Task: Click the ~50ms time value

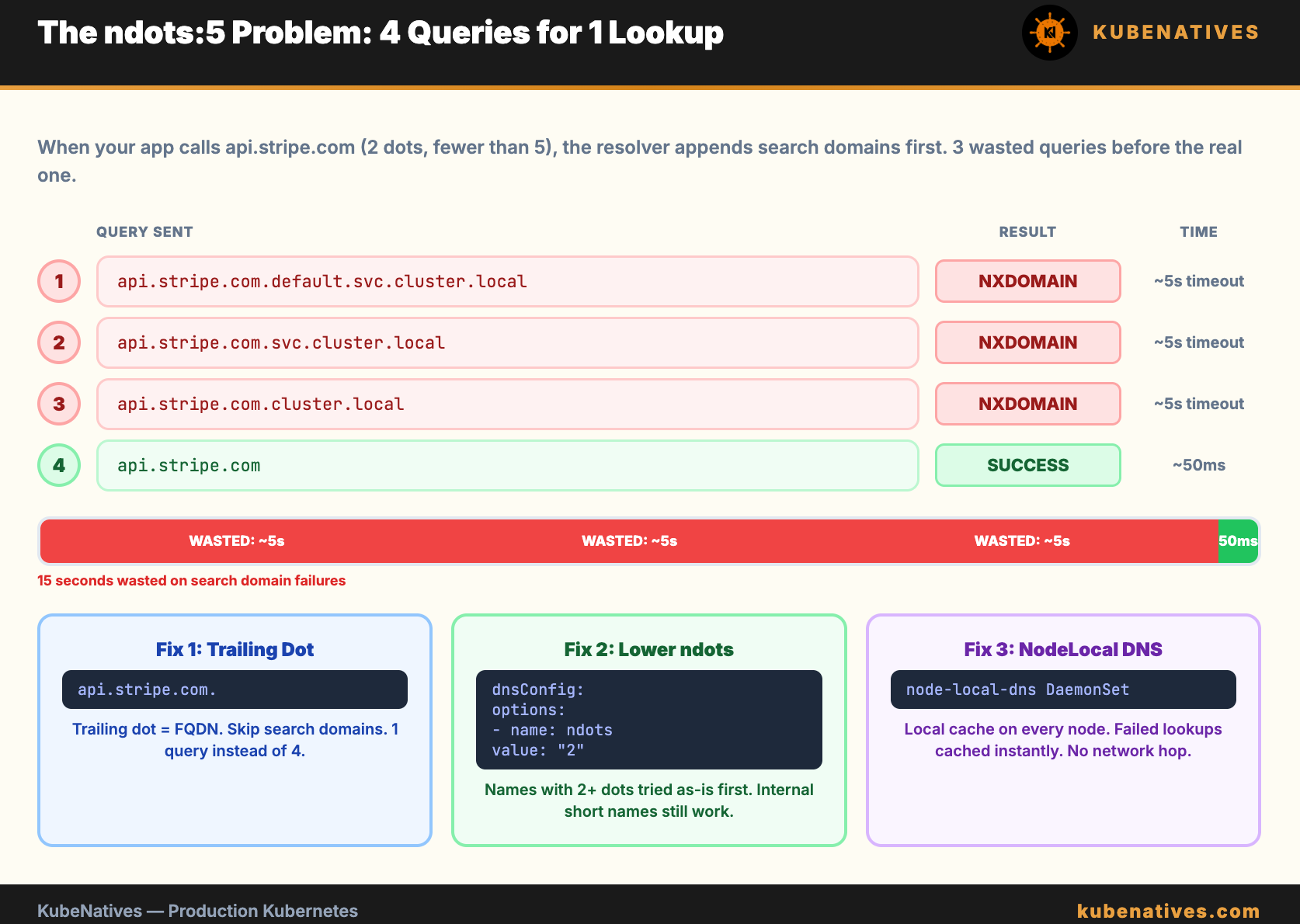Action: 1199,465
